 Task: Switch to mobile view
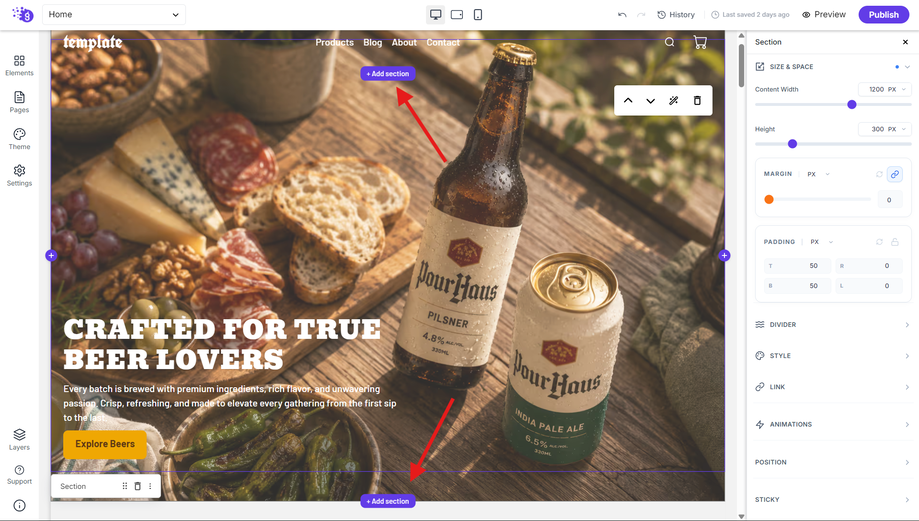point(478,15)
